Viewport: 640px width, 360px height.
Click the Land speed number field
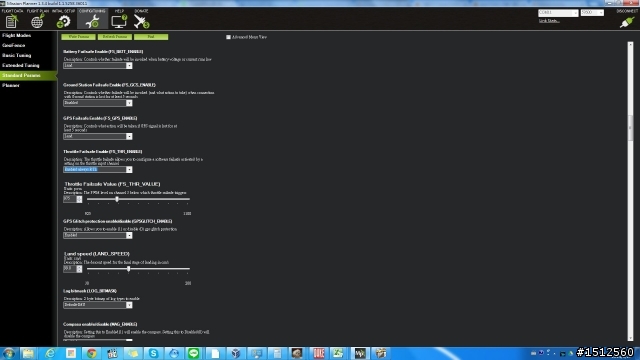pos(70,269)
